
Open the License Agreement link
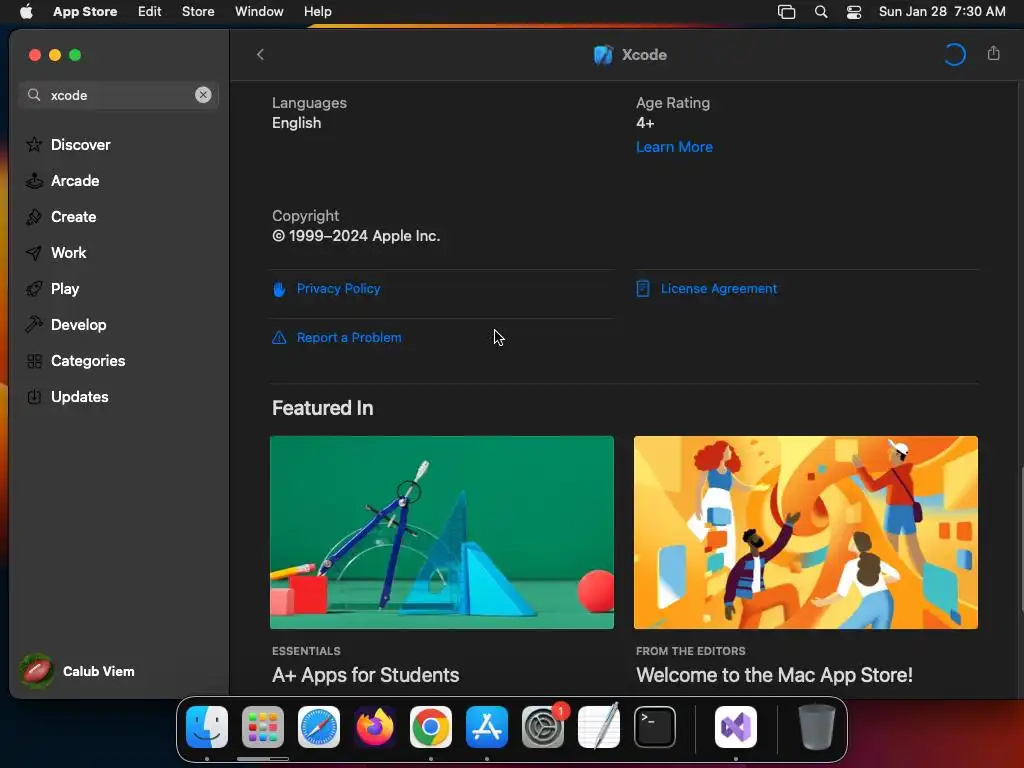[718, 289]
